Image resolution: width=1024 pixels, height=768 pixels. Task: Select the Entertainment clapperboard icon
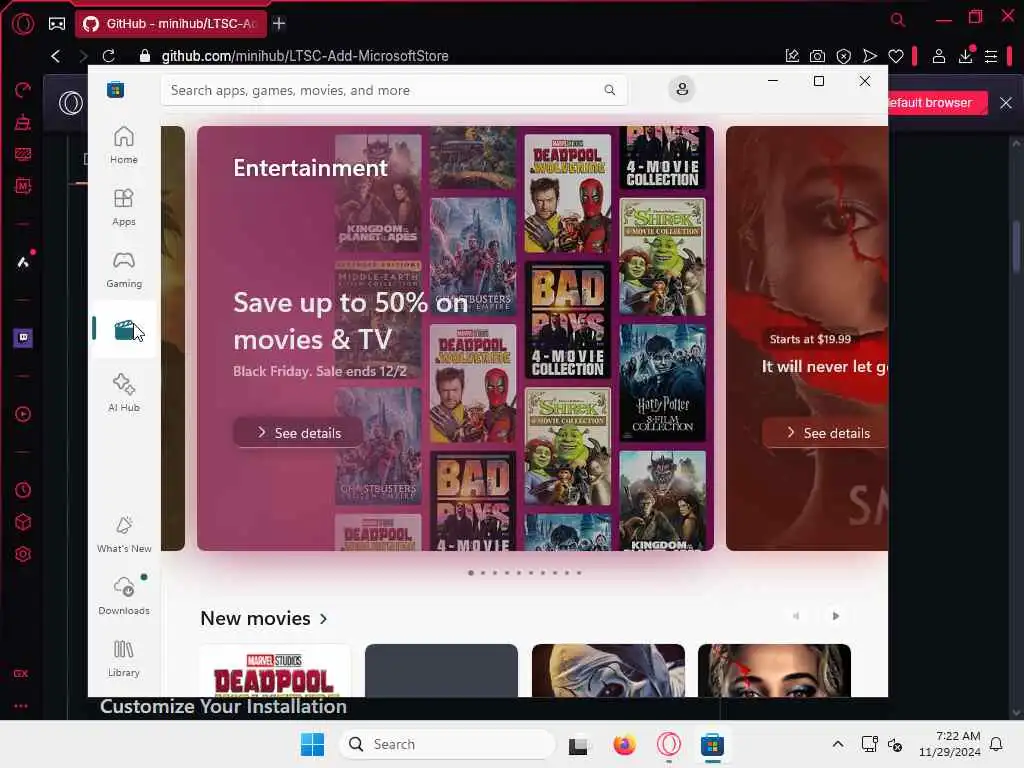pos(124,329)
